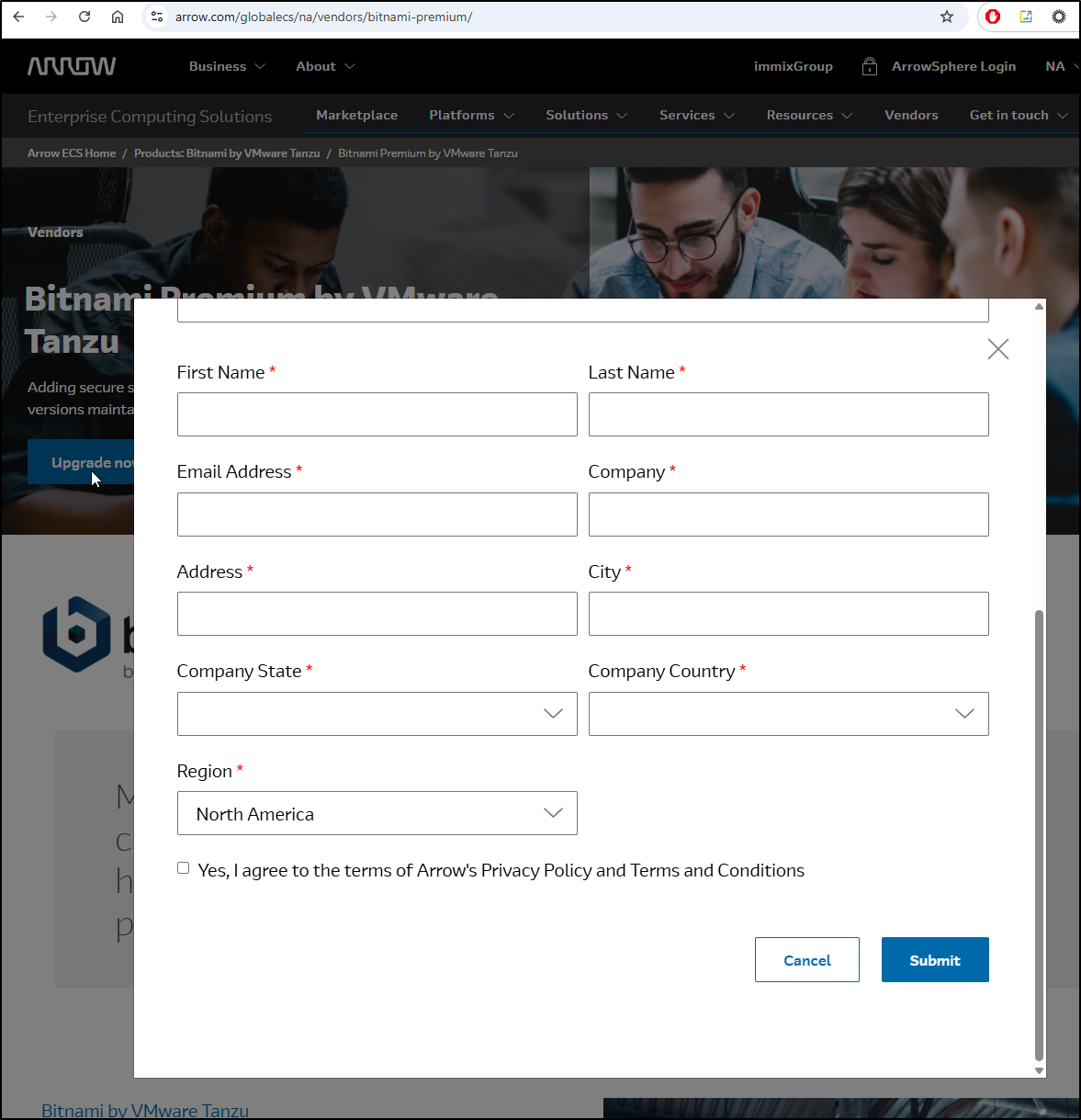Open the colorful square extension icon
Viewport: 1081px width, 1120px height.
coord(1026,17)
